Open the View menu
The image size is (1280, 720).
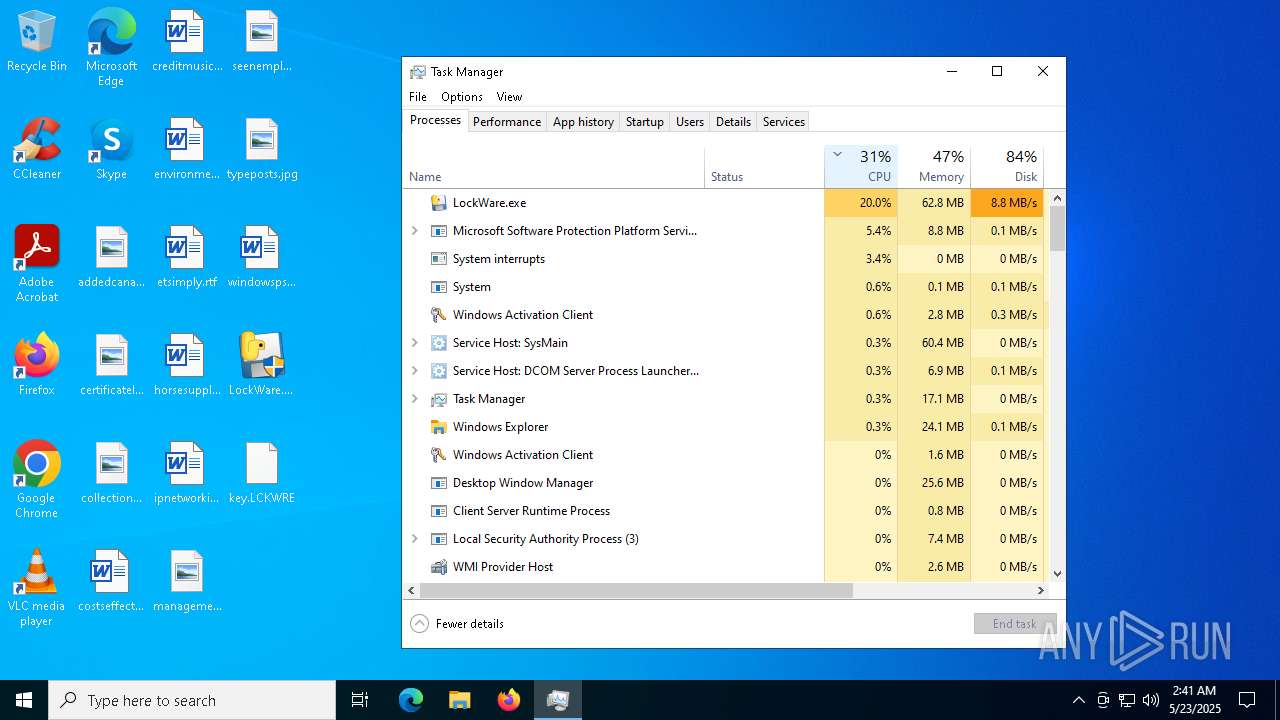click(509, 97)
